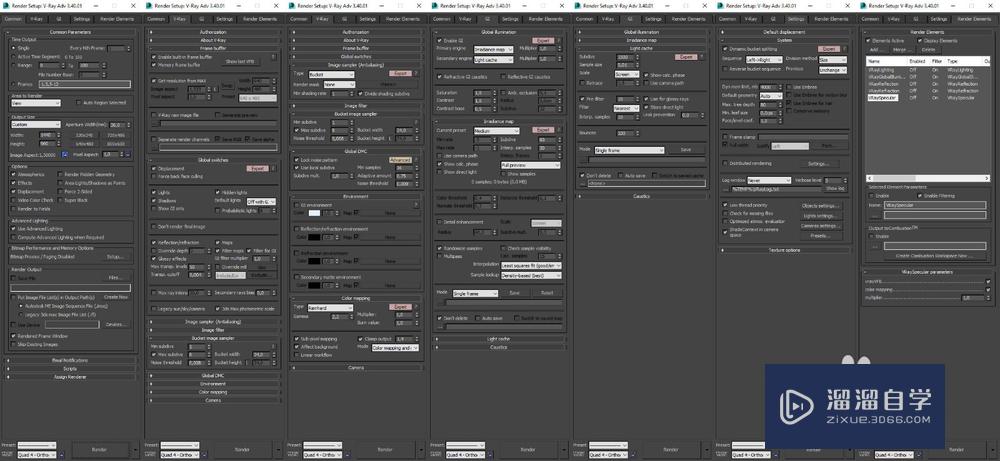The width and height of the screenshot is (1000, 461).
Task: Expand the Texture options rollout
Action: (784, 250)
